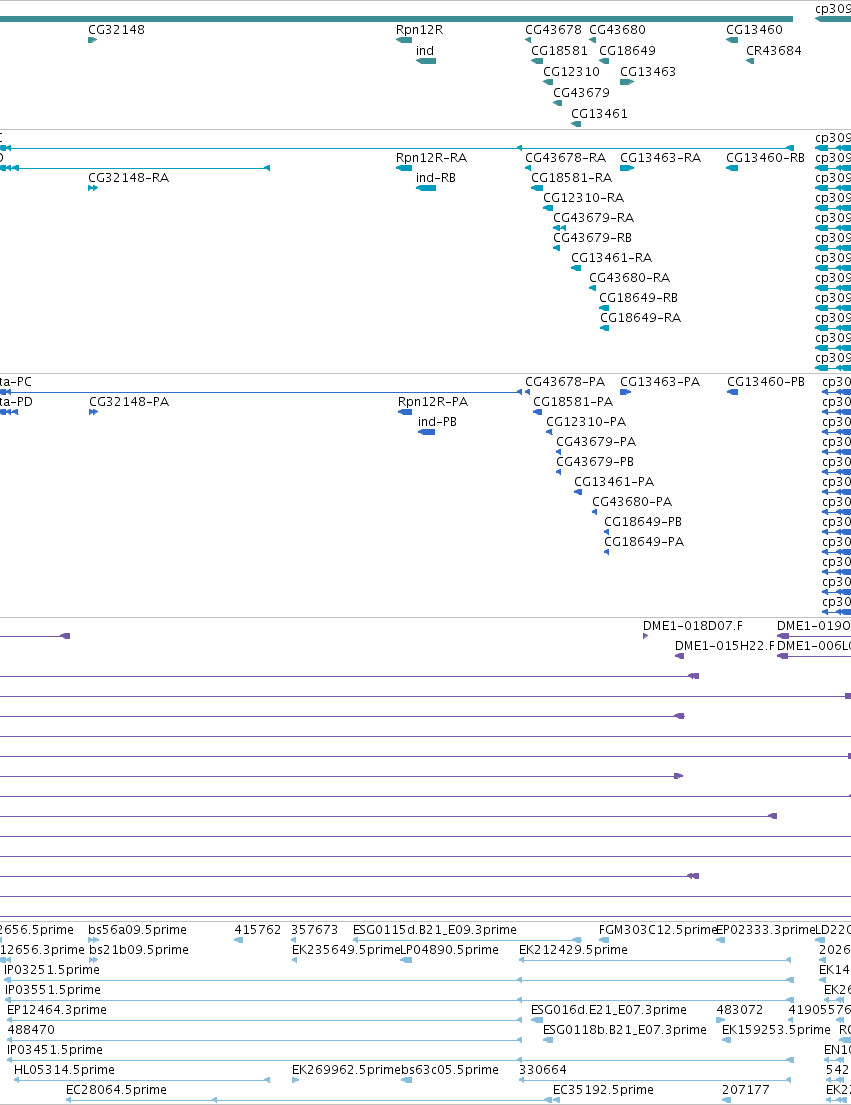Select transcript CG12310-RA
Viewport: 851px width, 1105px height.
583,198
